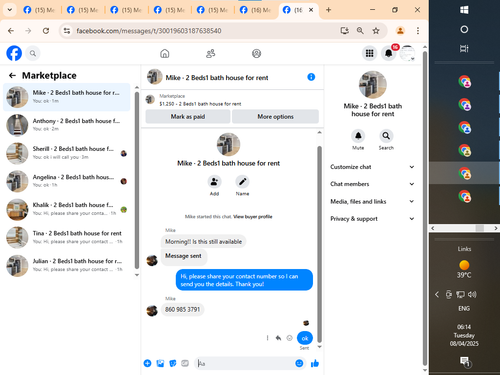Open the Chrome three-dot menu
Viewport: 500px width, 375px height.
pyautogui.click(x=418, y=31)
